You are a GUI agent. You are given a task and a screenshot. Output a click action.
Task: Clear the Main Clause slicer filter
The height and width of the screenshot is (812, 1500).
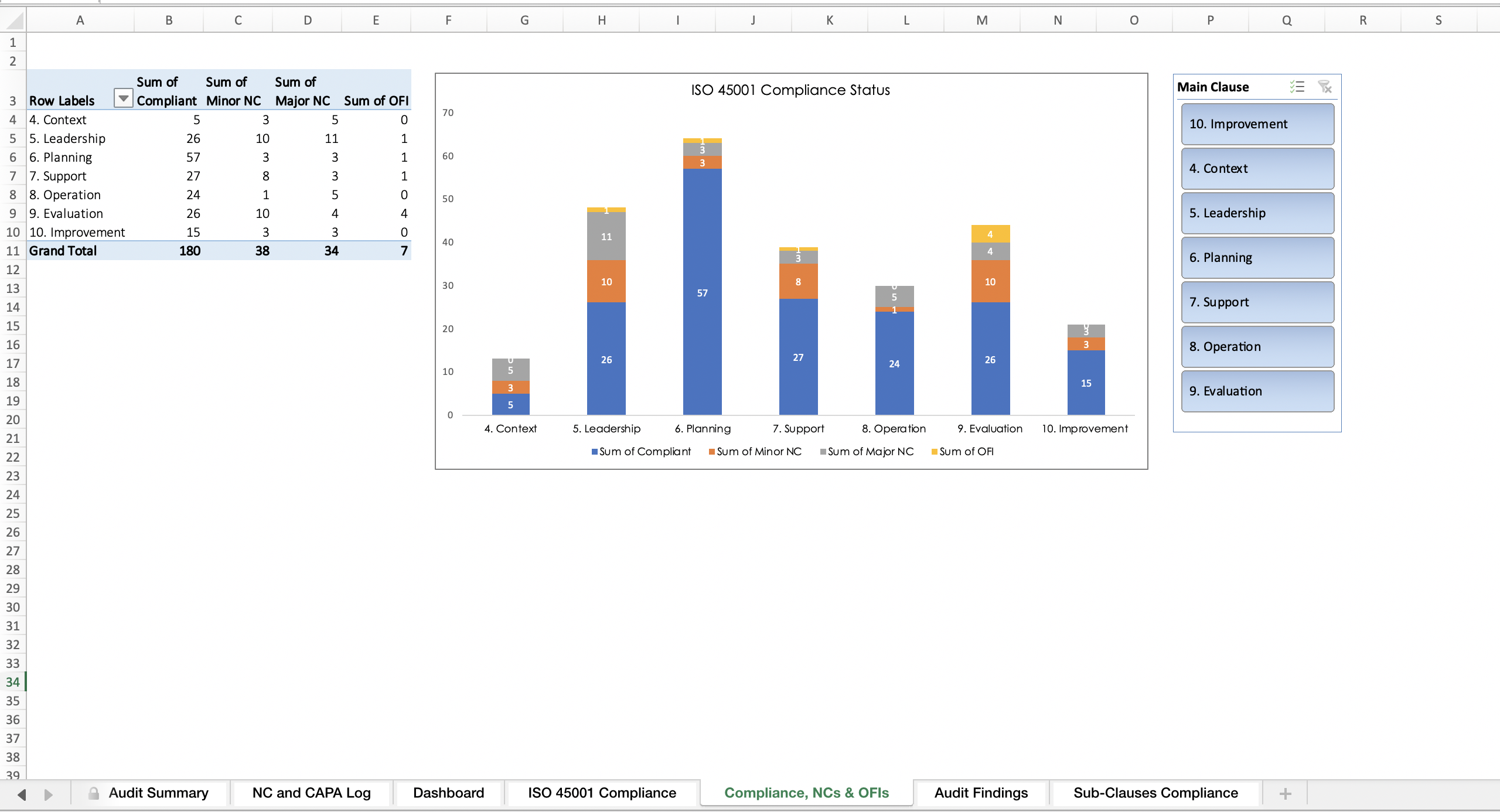(1325, 87)
